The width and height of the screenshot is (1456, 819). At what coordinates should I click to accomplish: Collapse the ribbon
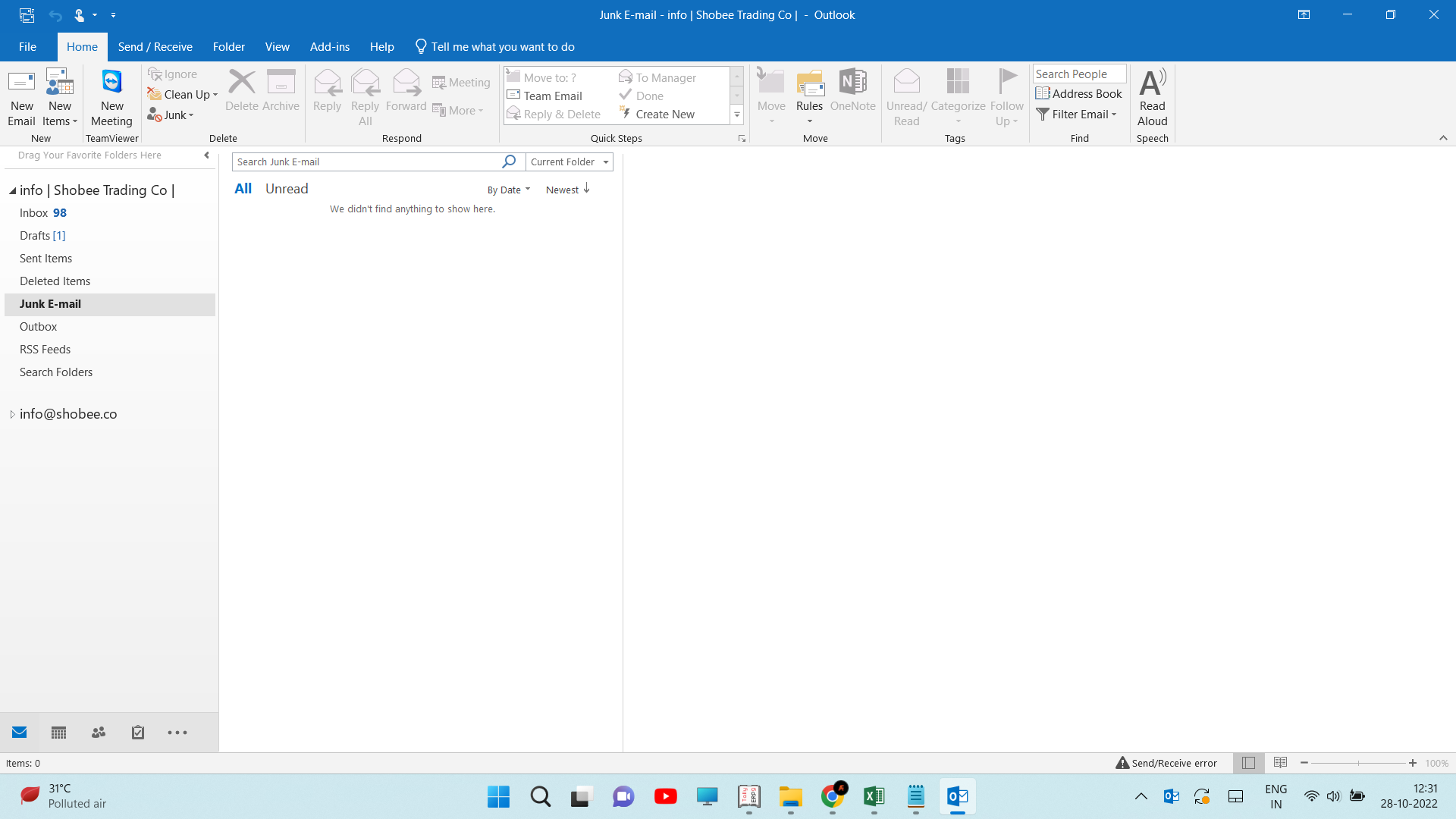coord(1443,138)
